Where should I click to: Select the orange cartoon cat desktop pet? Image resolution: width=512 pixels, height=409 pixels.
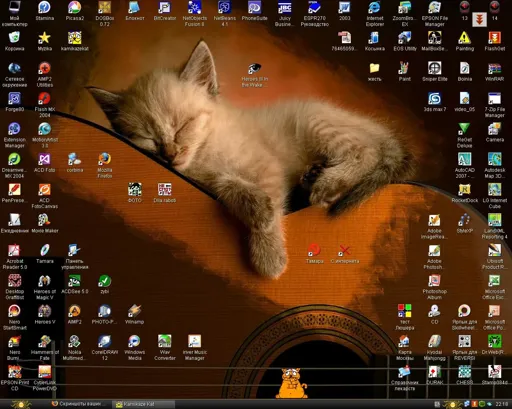pyautogui.click(x=292, y=383)
